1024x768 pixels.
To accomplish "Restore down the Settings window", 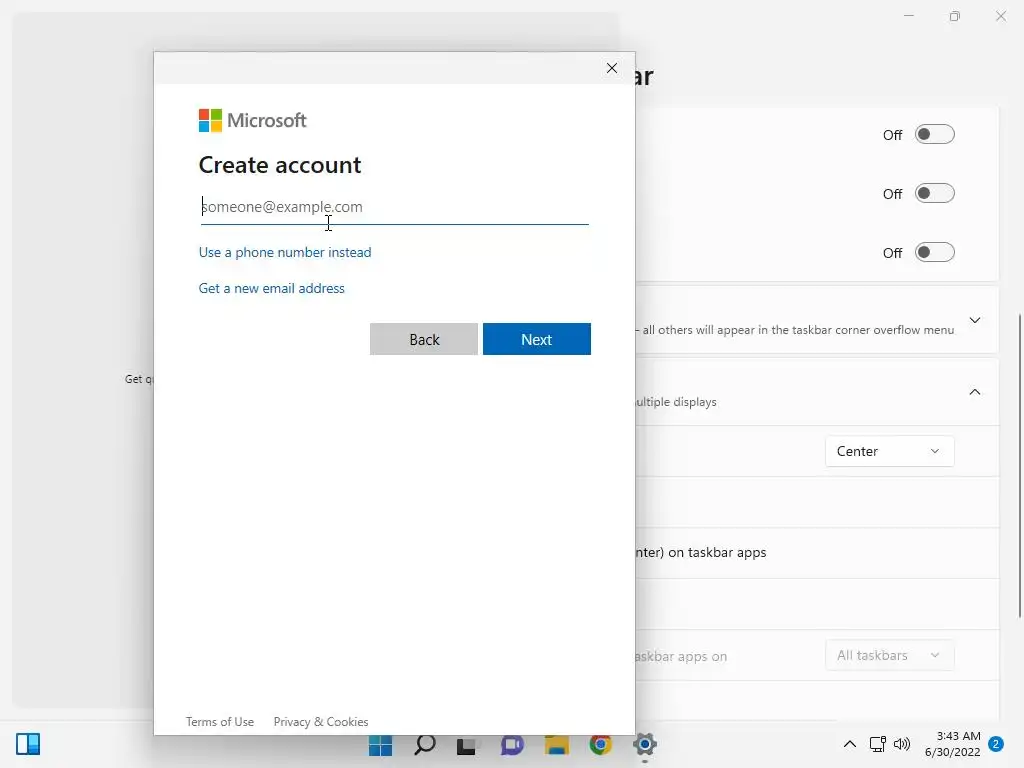I will (x=955, y=16).
